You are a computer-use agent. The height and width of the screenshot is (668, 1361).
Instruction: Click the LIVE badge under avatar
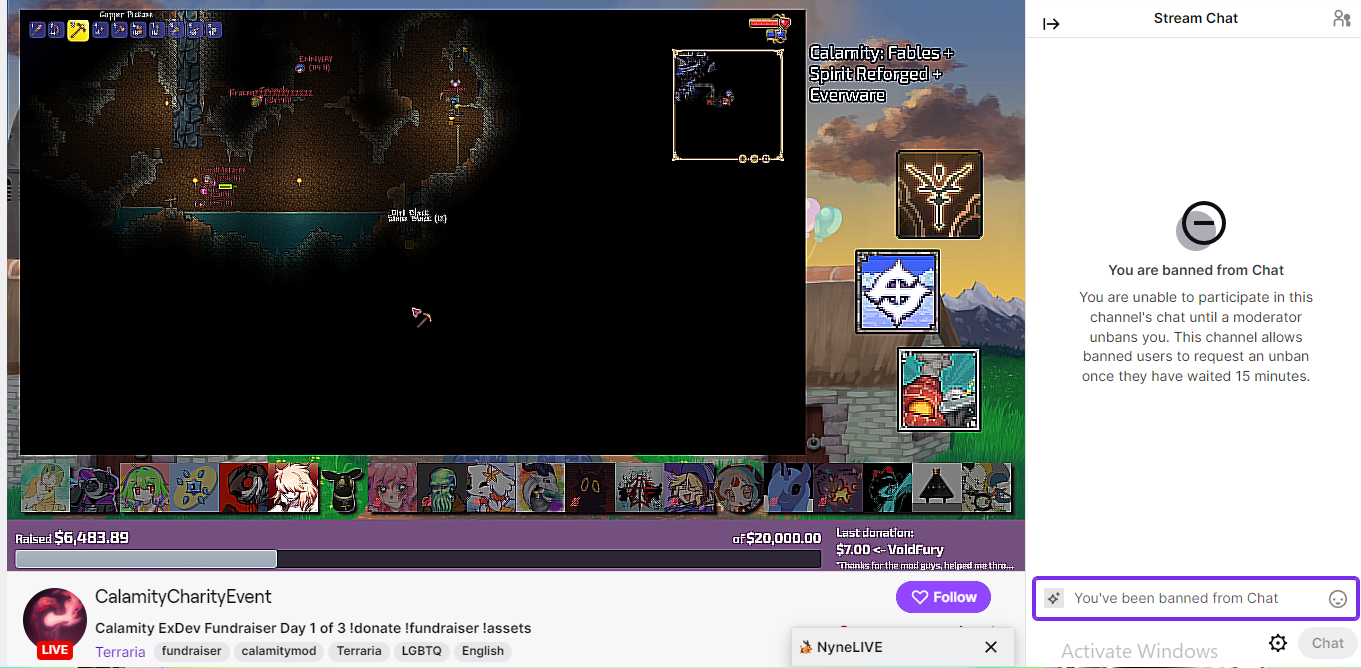[x=55, y=649]
